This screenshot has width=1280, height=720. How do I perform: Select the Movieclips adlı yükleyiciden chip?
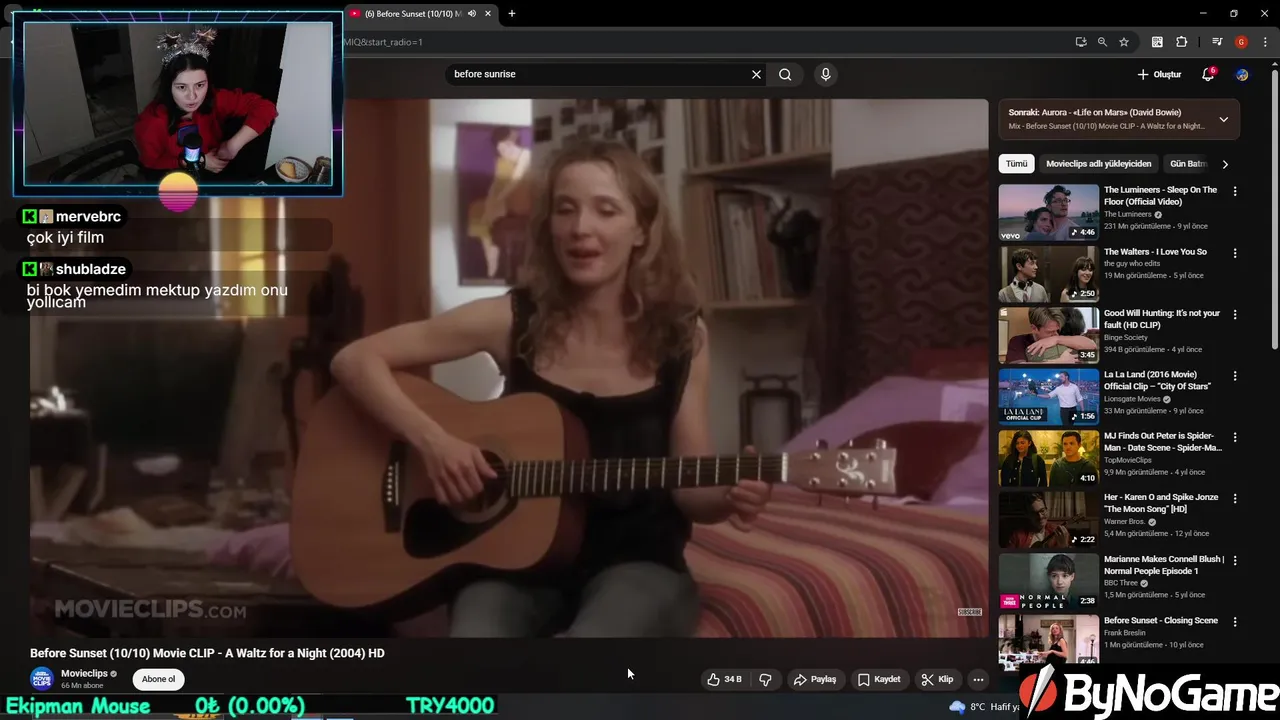[1098, 164]
